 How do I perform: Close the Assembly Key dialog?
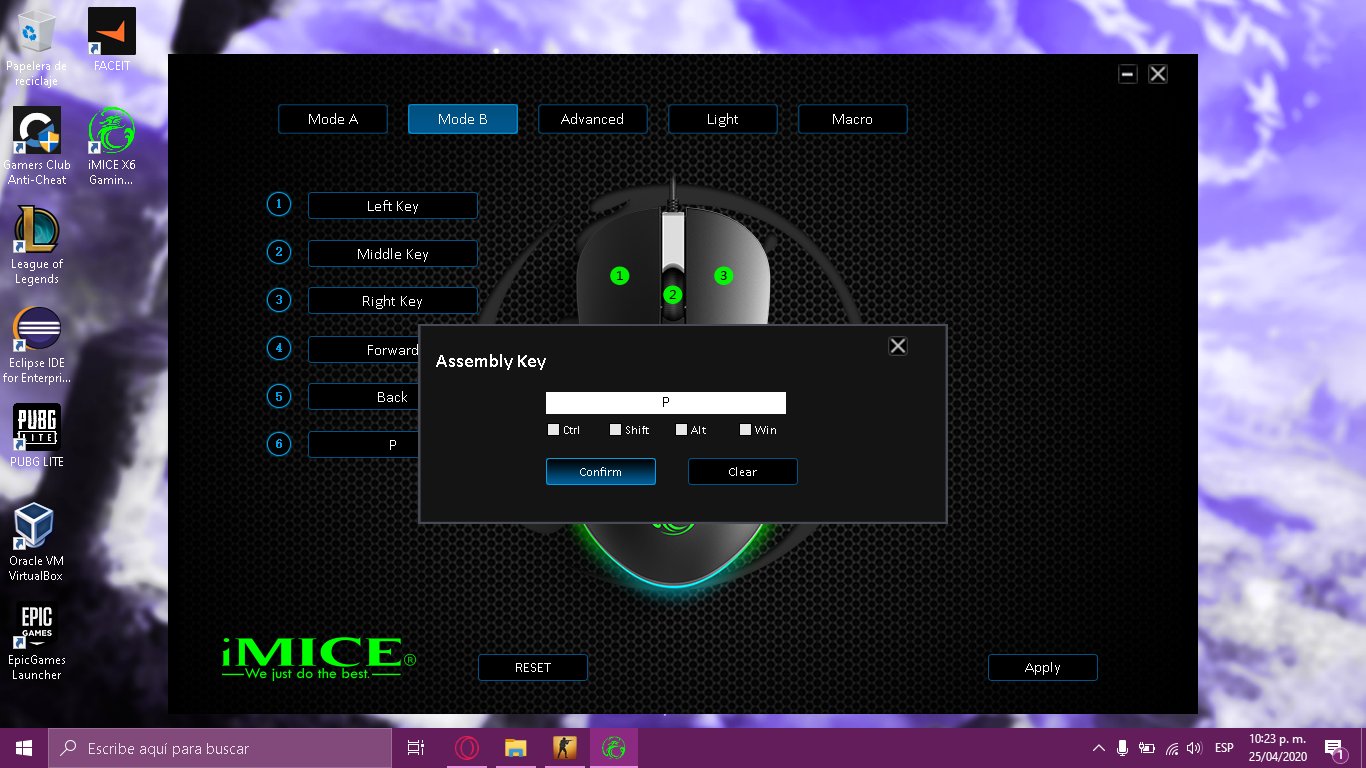(x=898, y=346)
